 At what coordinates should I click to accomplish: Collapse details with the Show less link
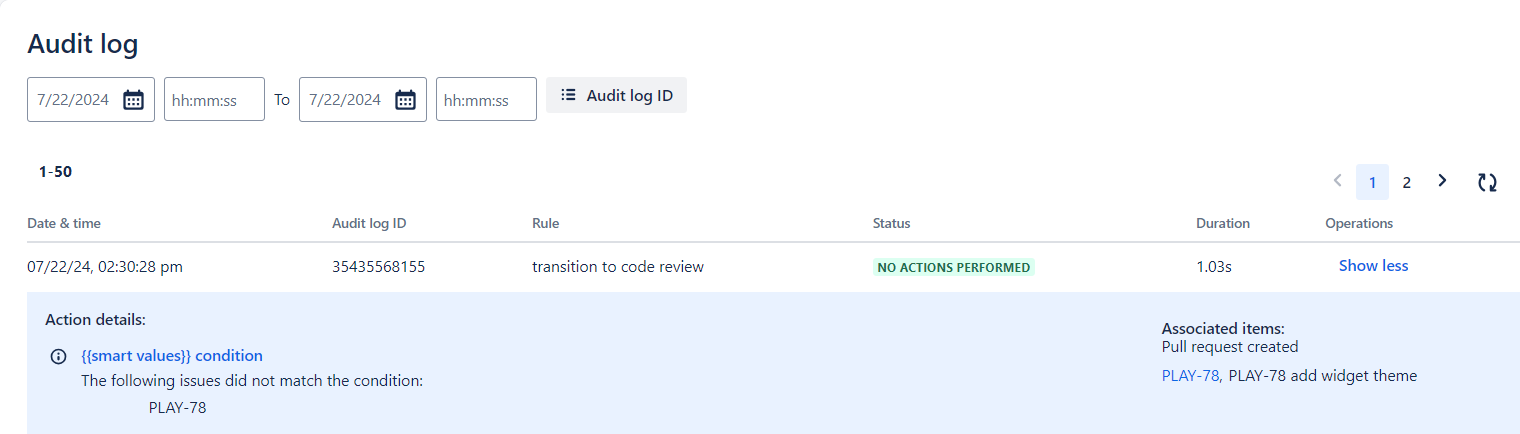1373,266
